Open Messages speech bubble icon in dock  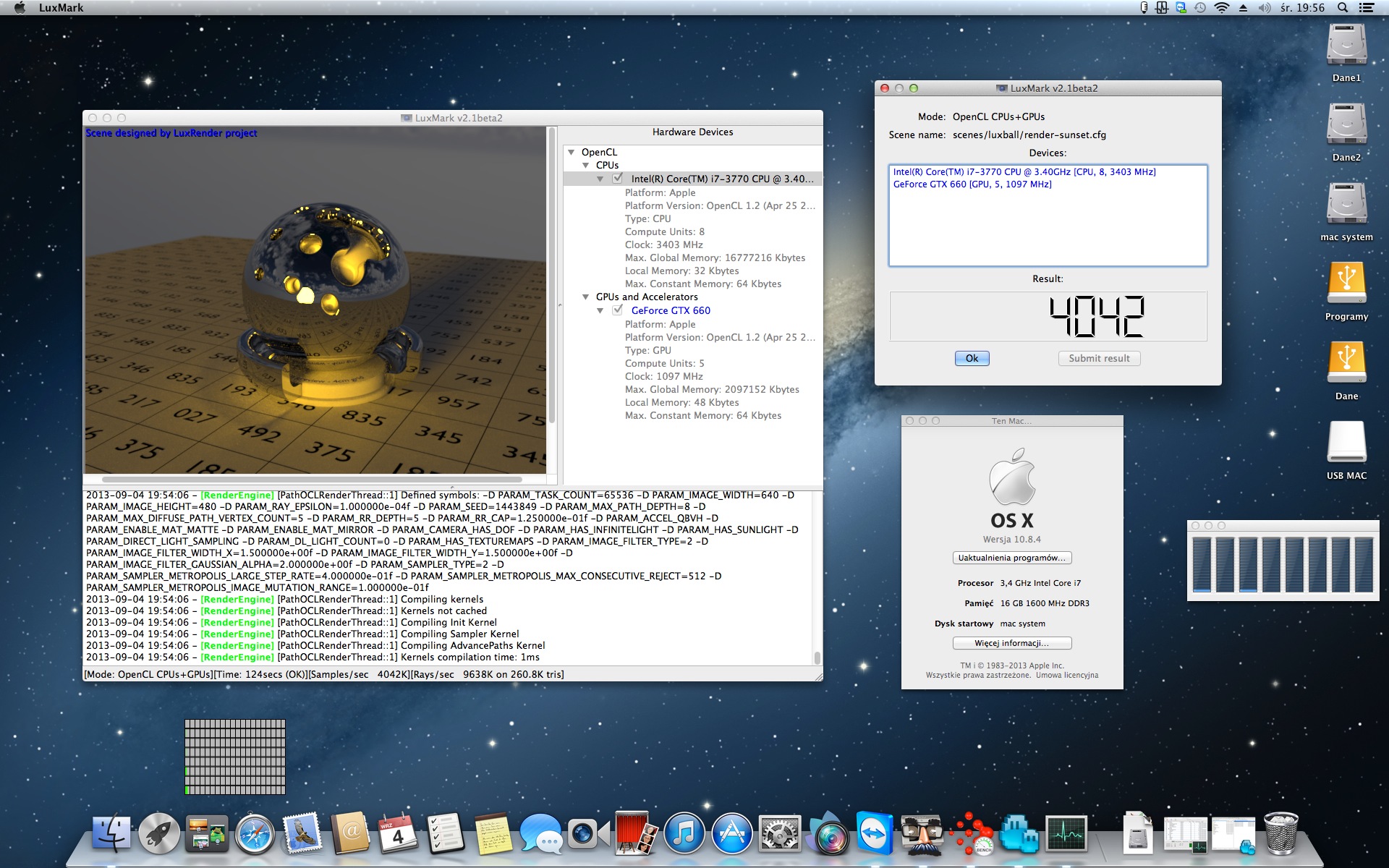click(541, 834)
